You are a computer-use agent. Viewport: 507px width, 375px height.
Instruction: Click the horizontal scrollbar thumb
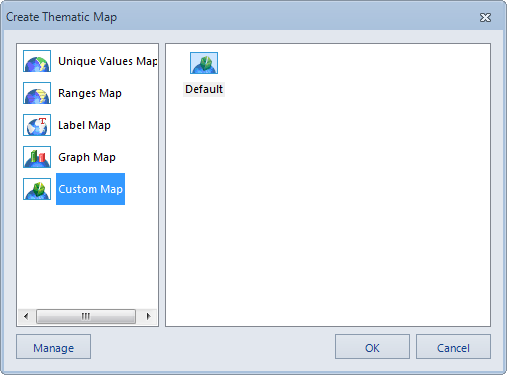coord(86,316)
